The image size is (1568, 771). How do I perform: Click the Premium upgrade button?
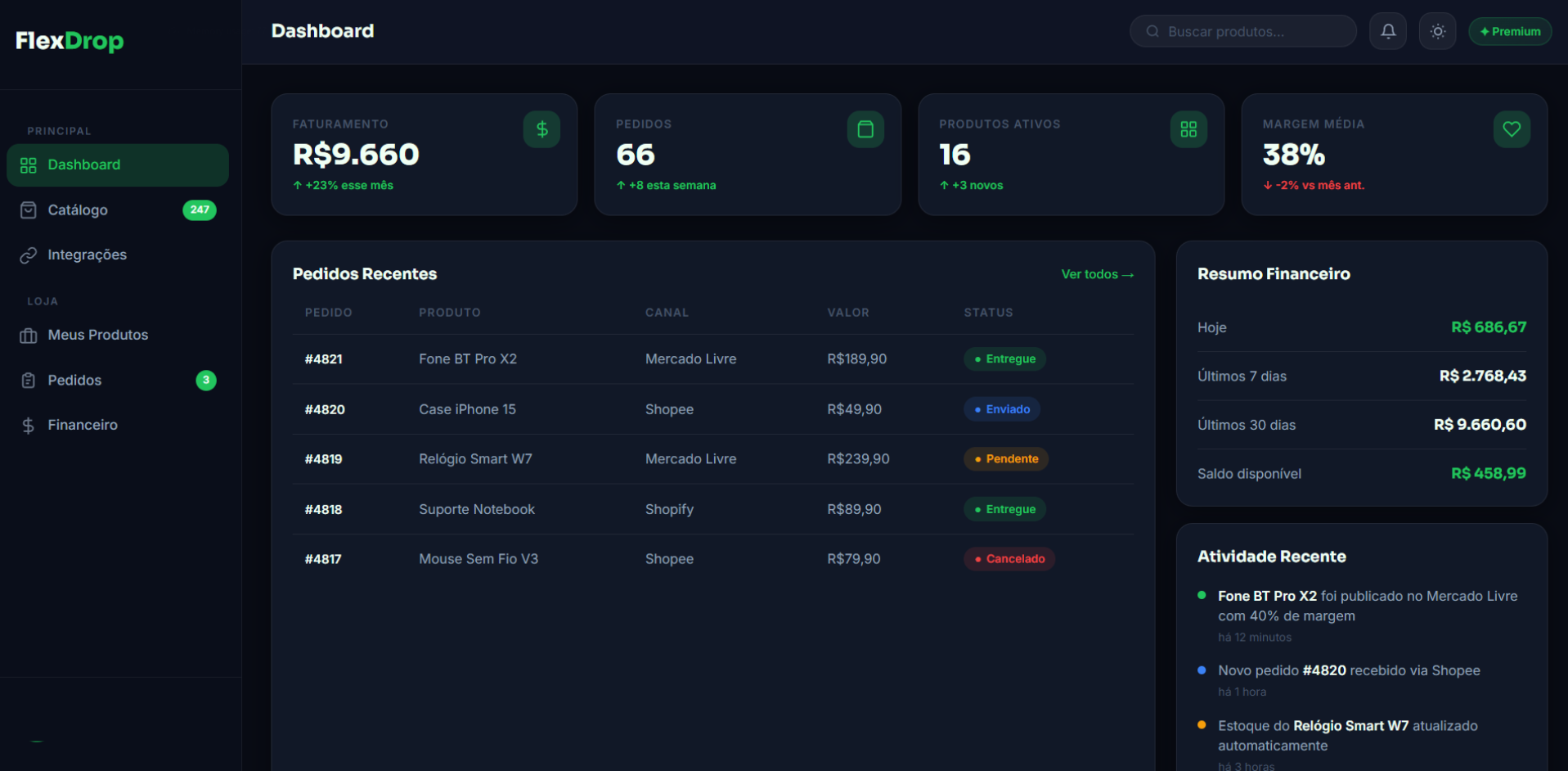pos(1509,30)
